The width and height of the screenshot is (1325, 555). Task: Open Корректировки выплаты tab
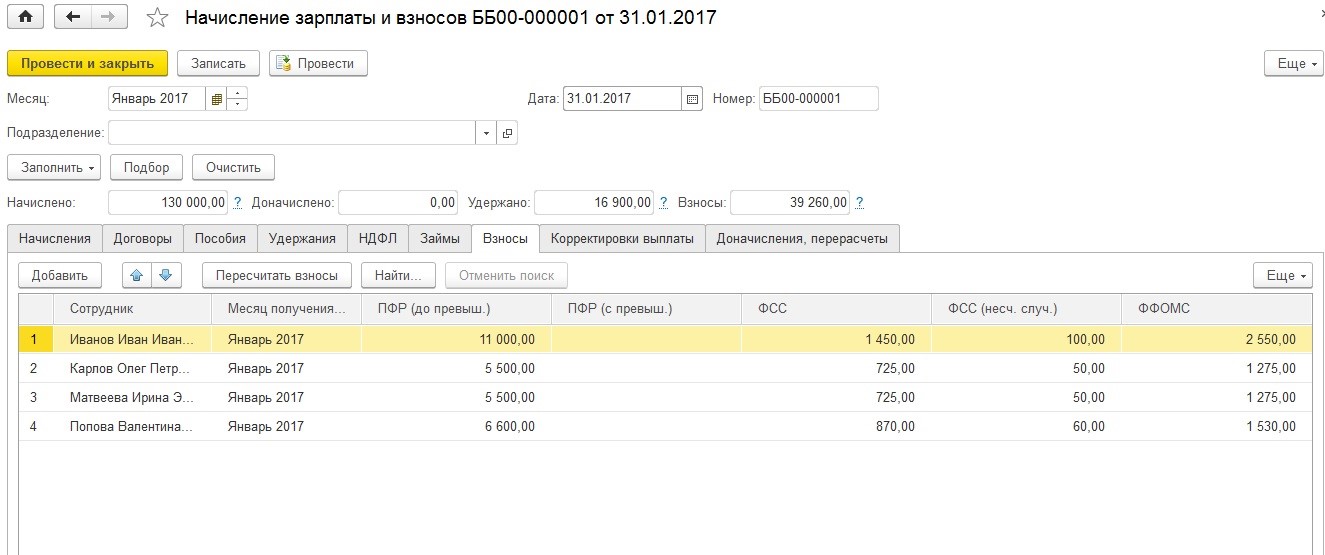pyautogui.click(x=622, y=238)
